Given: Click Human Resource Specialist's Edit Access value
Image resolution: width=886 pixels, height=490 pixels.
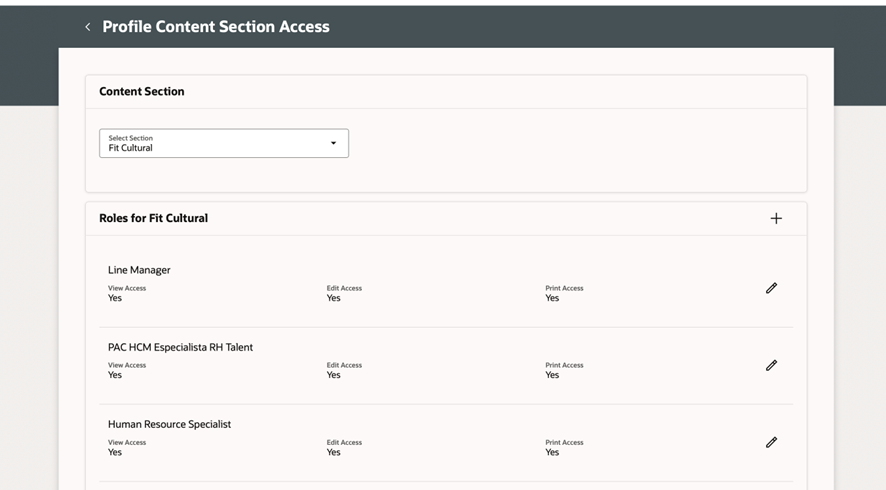Looking at the screenshot, I should [333, 452].
